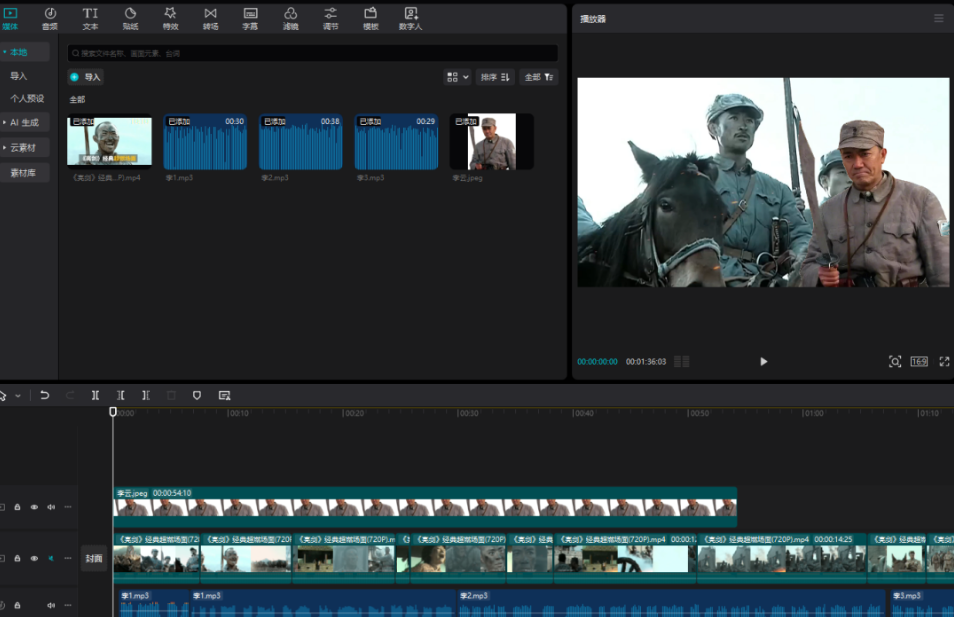Redo the last undone edit
This screenshot has width=954, height=617.
pos(70,396)
